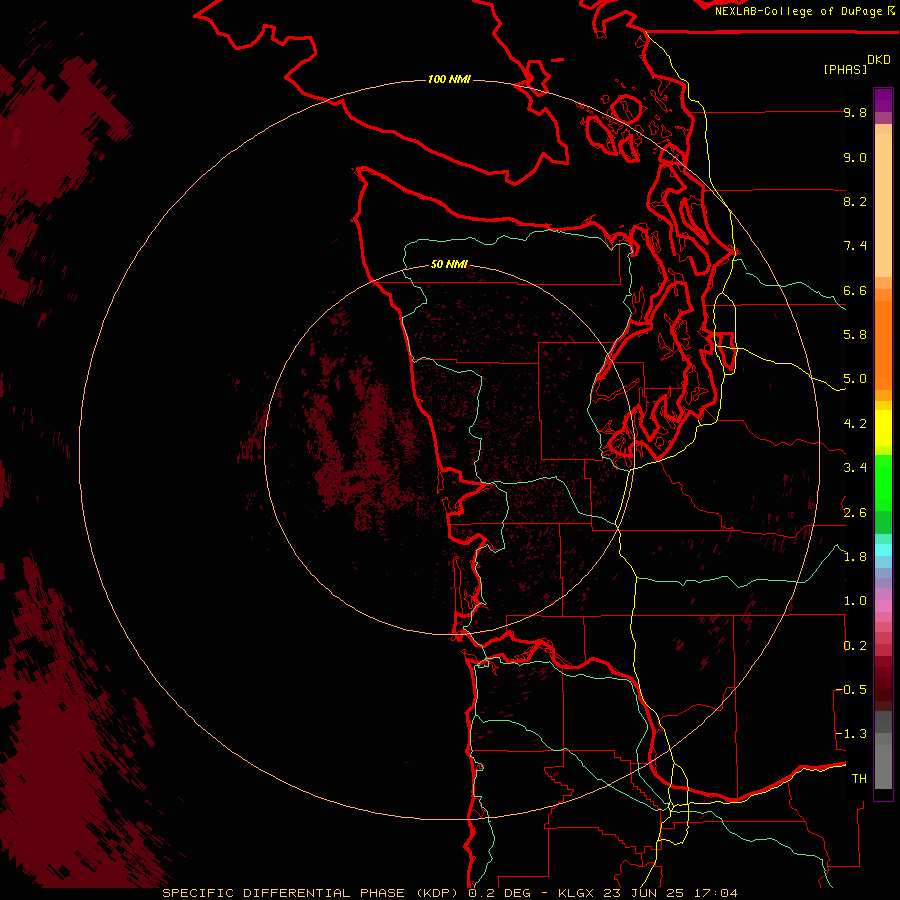Click the 7.4 color scale value
This screenshot has height=900, width=900.
(855, 246)
